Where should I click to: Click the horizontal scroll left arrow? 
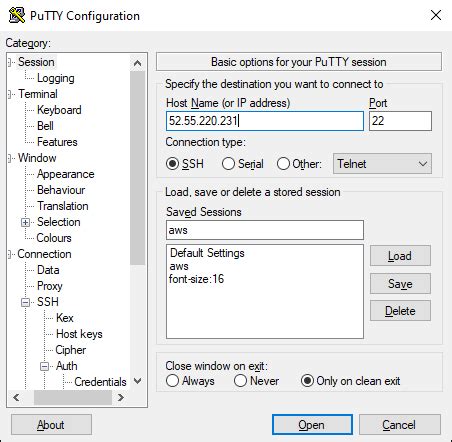[16, 397]
